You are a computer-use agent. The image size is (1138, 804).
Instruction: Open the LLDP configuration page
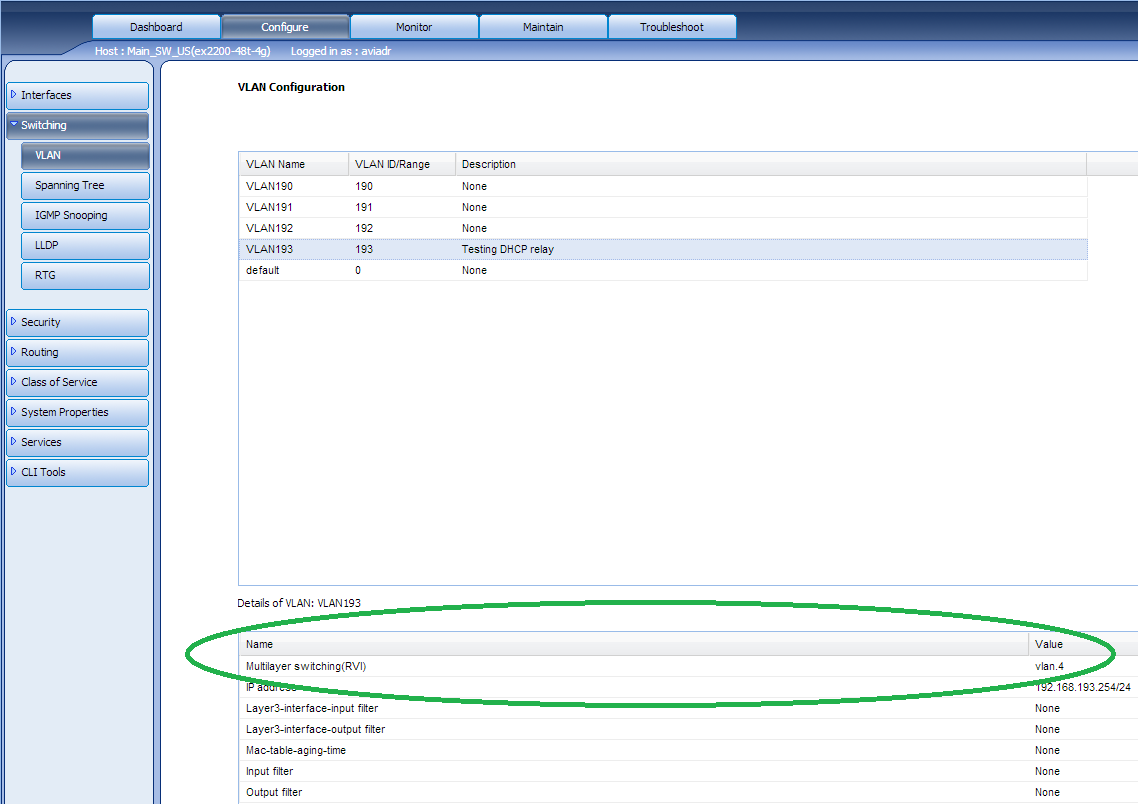(x=86, y=245)
